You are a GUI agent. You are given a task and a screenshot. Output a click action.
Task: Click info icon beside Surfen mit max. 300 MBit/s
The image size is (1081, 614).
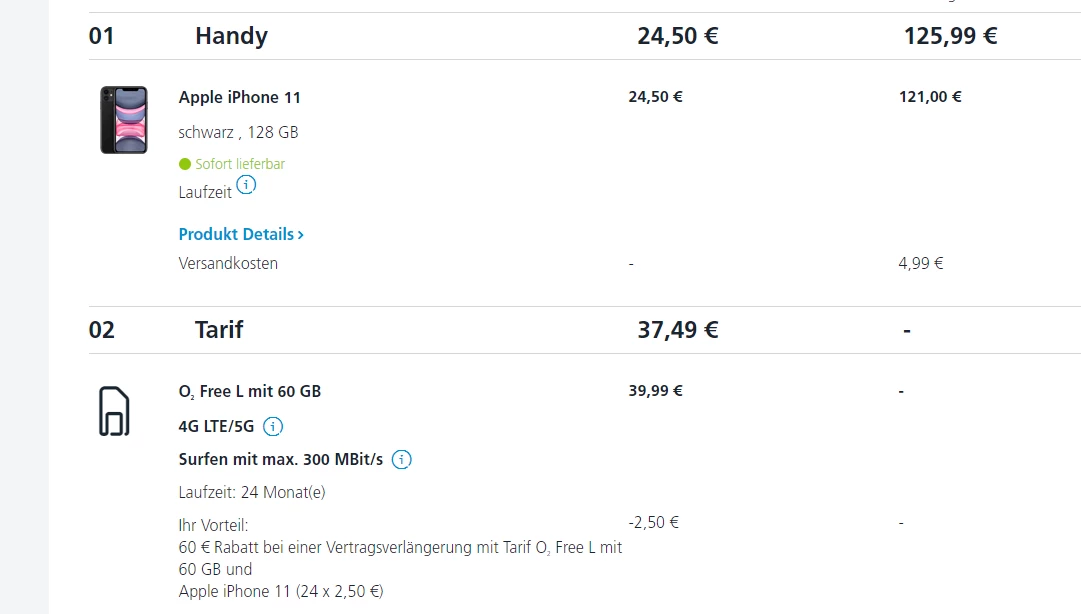pos(402,460)
